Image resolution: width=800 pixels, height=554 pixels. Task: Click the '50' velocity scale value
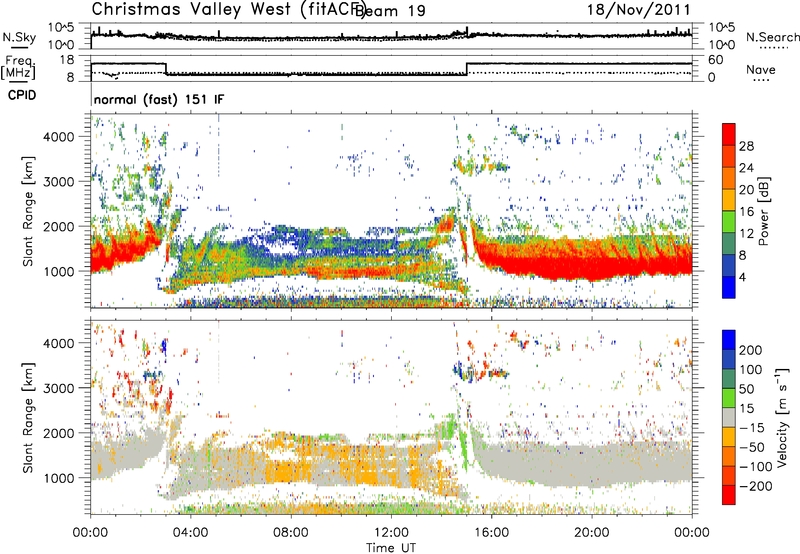[x=746, y=389]
